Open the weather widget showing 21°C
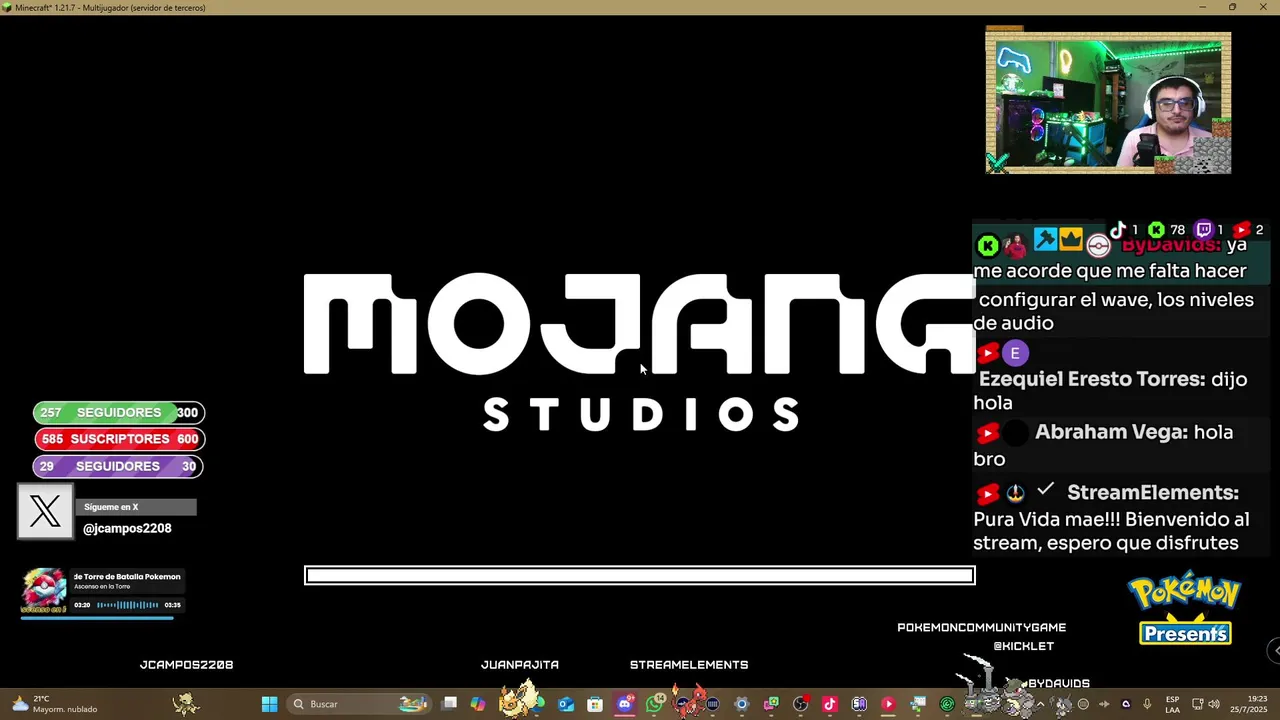Viewport: 1280px width, 720px height. click(x=55, y=704)
